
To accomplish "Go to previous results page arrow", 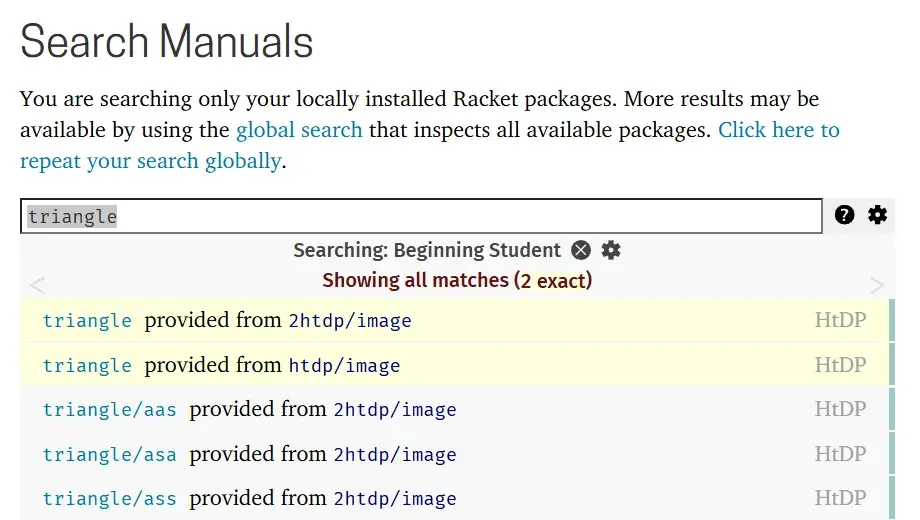I will (x=37, y=286).
